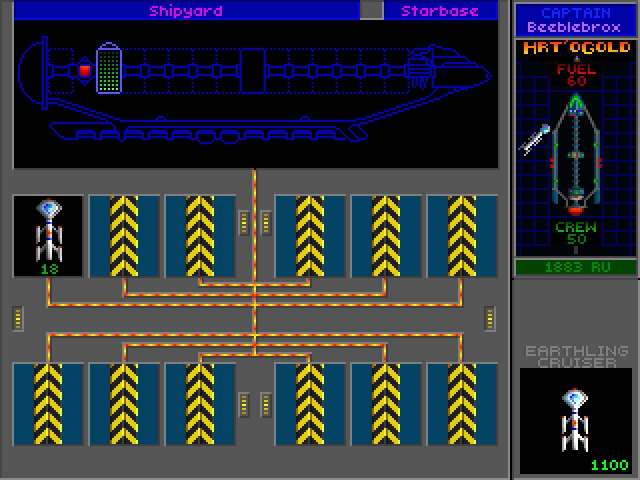The height and width of the screenshot is (480, 640).
Task: Click the 1883 RU resource balance
Action: [x=576, y=267]
